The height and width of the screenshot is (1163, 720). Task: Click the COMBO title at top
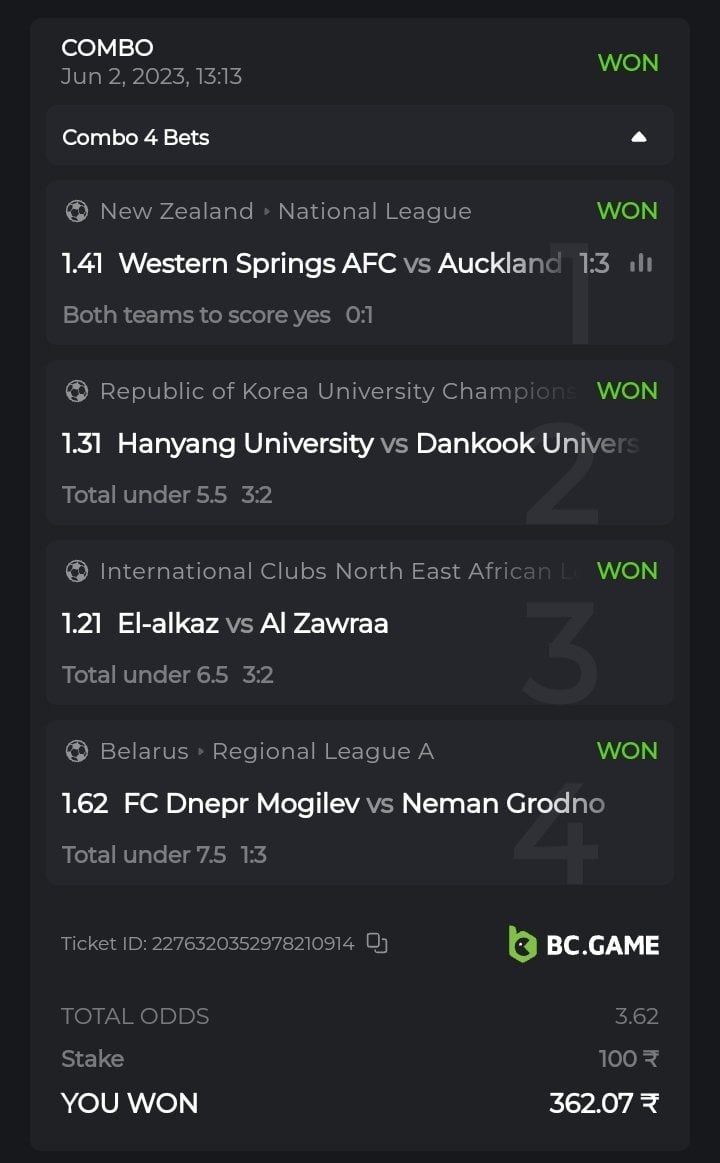[107, 48]
